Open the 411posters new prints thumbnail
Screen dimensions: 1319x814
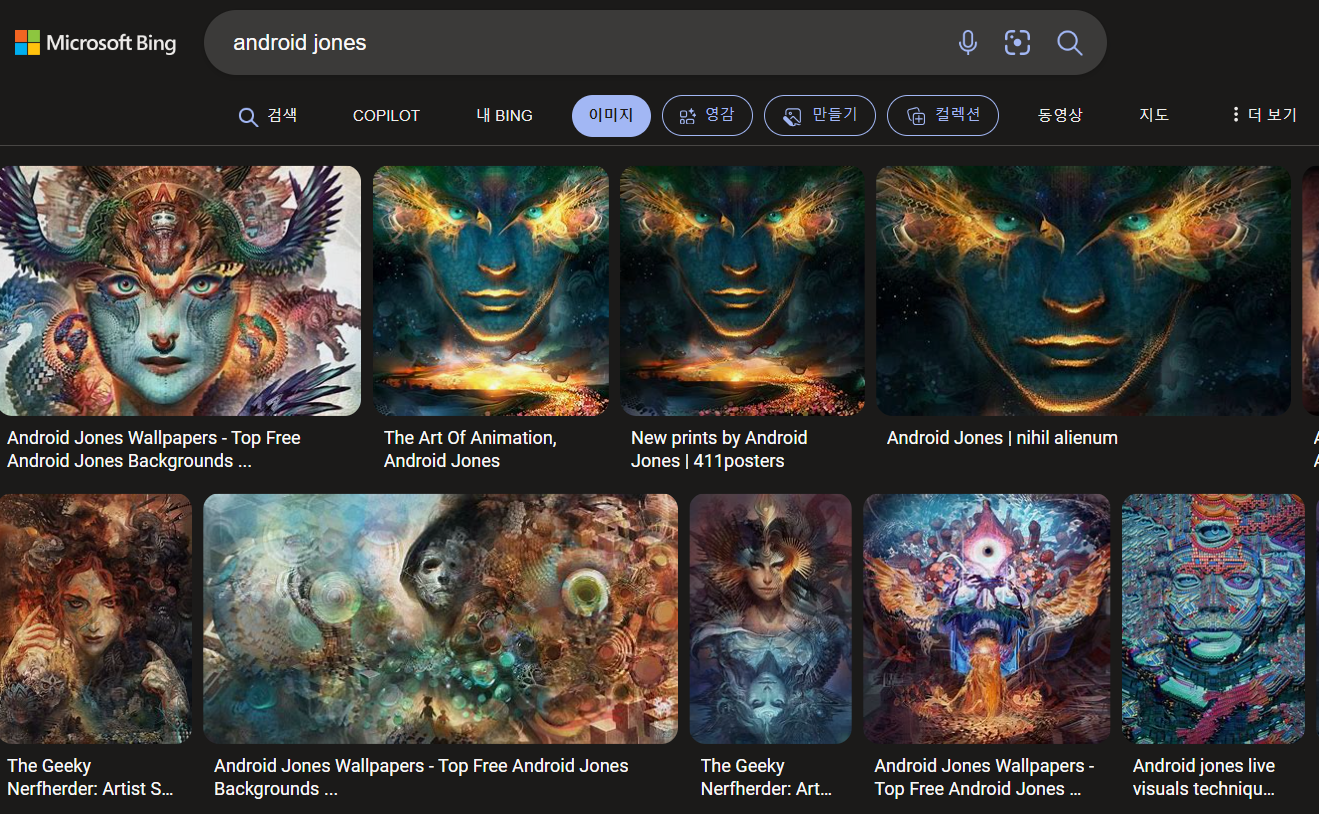pos(742,291)
